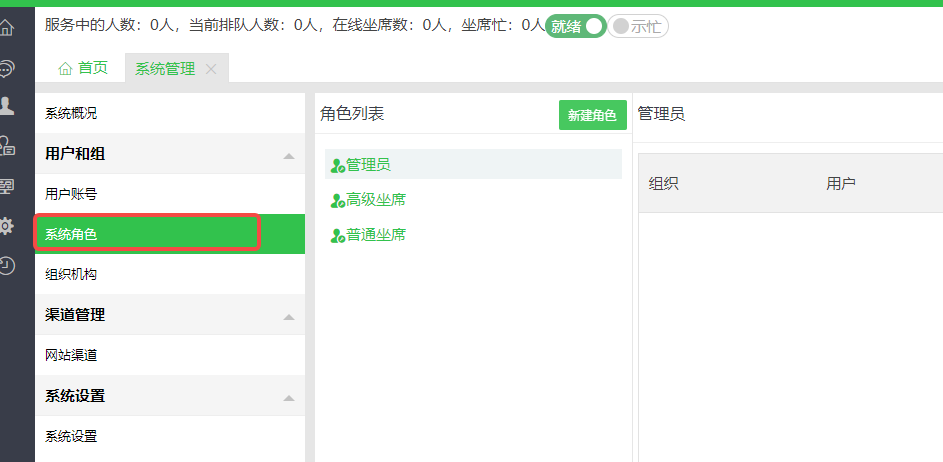This screenshot has height=462, width=943.
Task: Click the 普通坐席 role user icon
Action: 337,236
